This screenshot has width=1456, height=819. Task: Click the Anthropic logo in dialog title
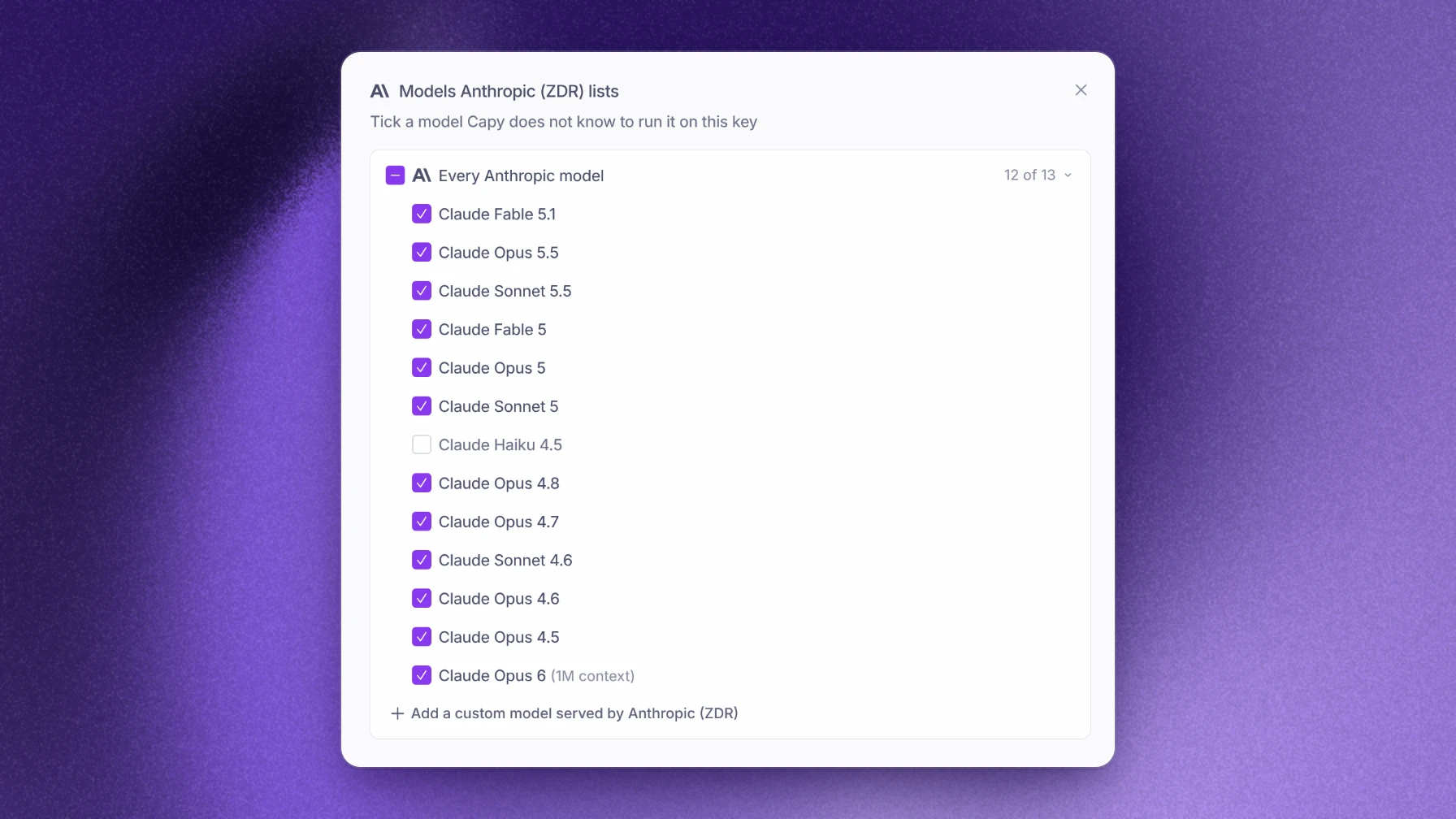pyautogui.click(x=379, y=91)
